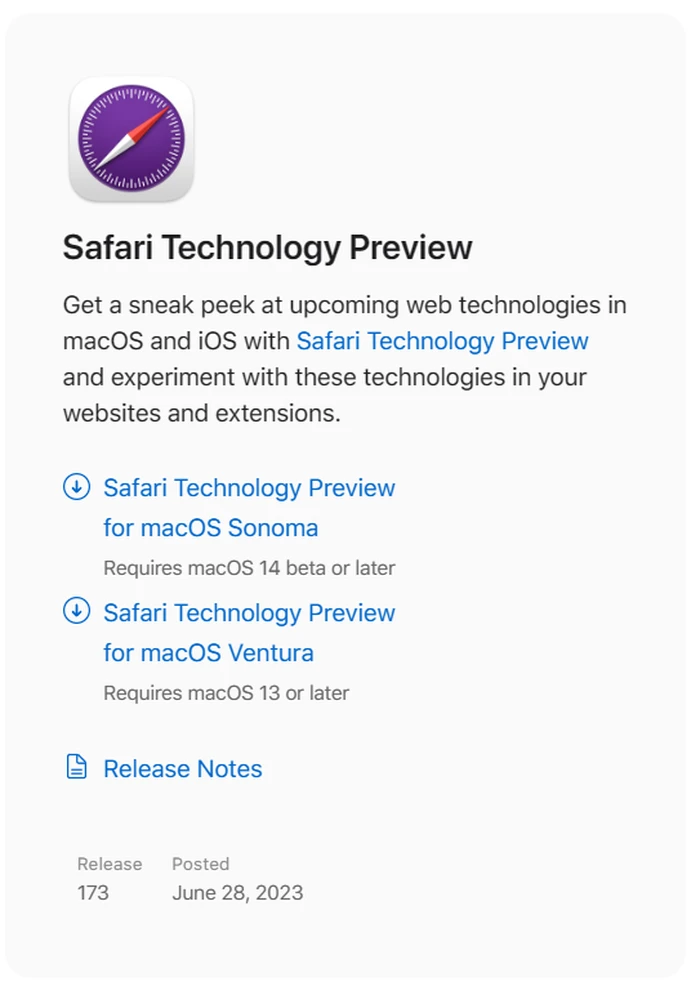Click the Posted label above the date
This screenshot has width=700, height=995.
[x=200, y=864]
